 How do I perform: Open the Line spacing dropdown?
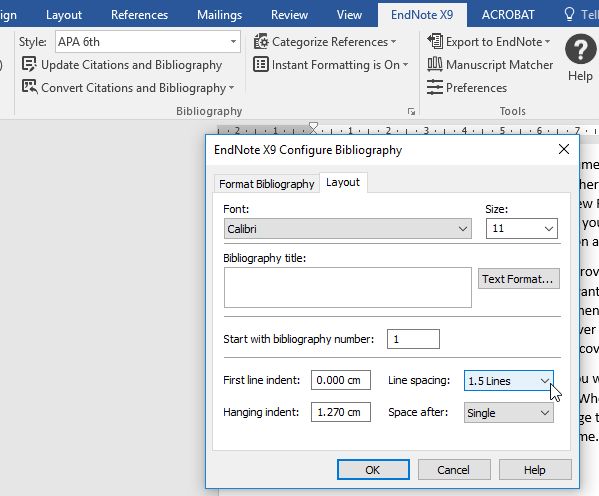tap(508, 381)
